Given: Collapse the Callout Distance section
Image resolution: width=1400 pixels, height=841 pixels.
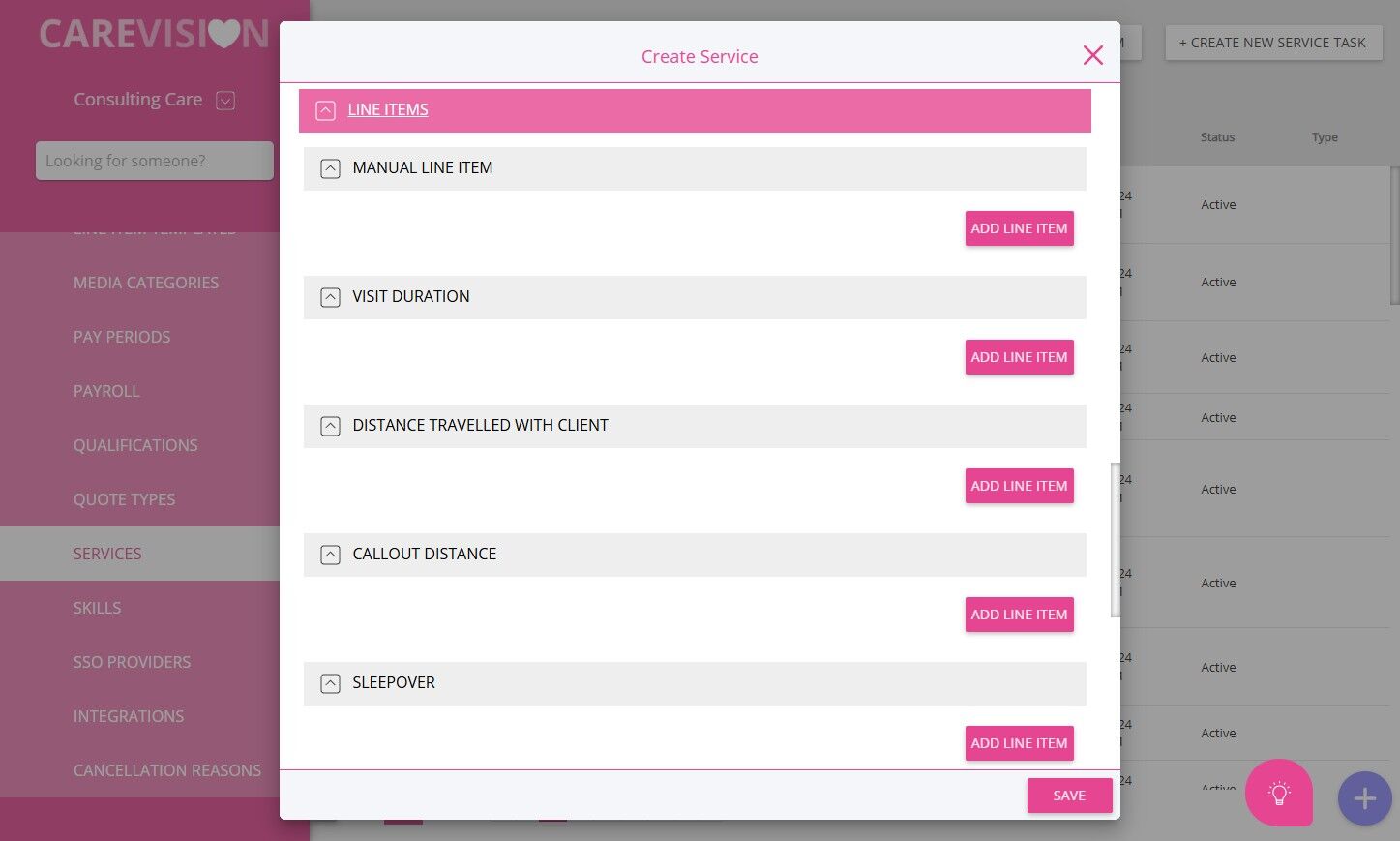Looking at the screenshot, I should [330, 555].
